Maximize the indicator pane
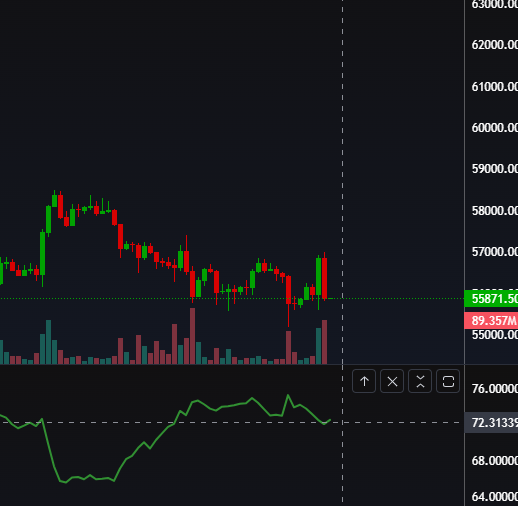This screenshot has width=518, height=506. [448, 381]
